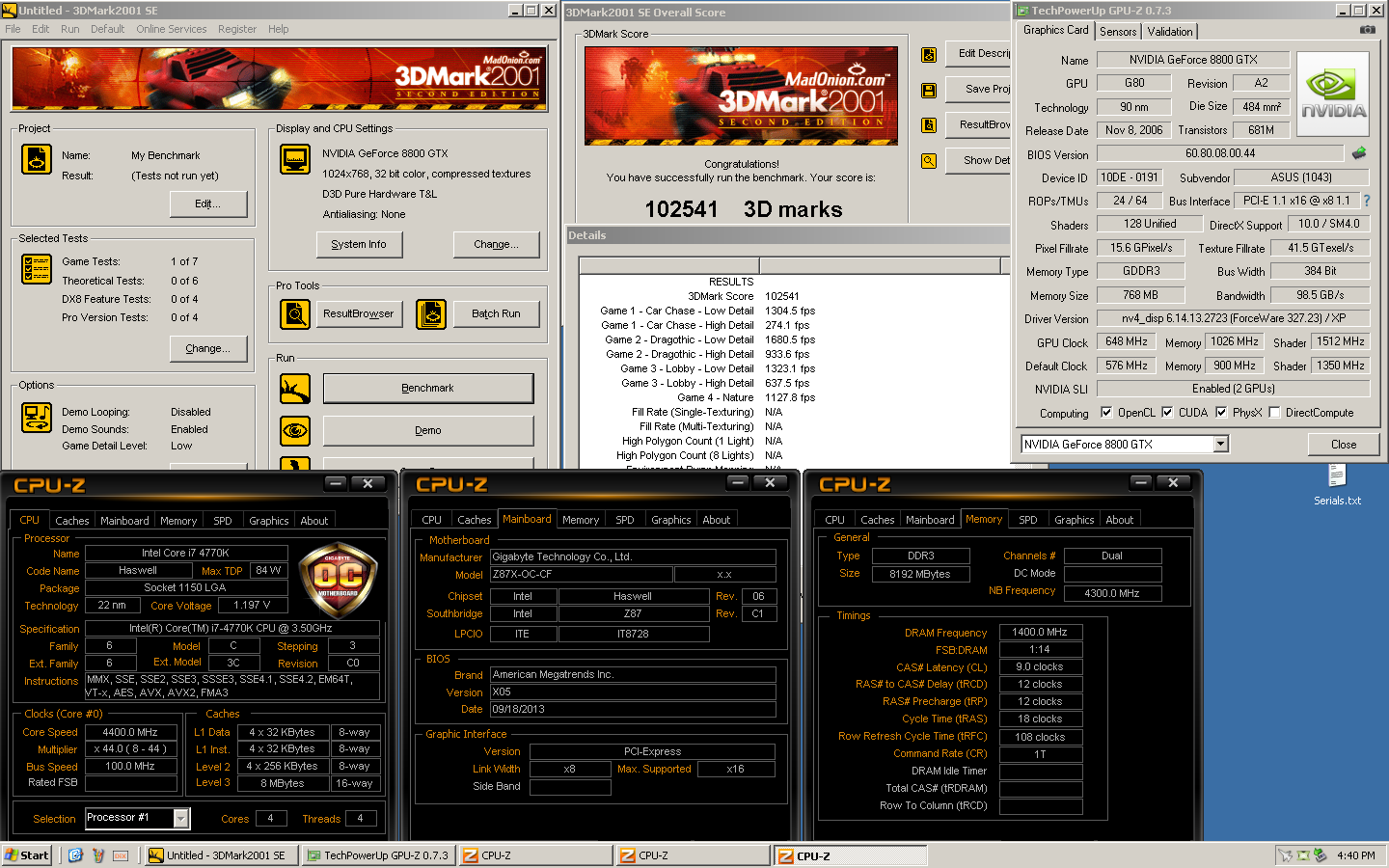The image size is (1389, 868).
Task: Click the TechPowerUp GPU-Z taskbar button
Action: point(378,855)
